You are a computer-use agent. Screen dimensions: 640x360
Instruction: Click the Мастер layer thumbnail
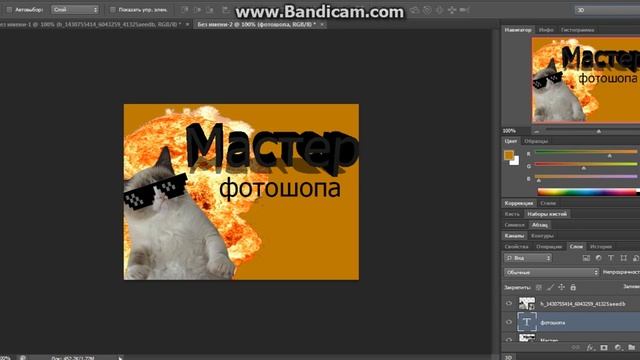pyautogui.click(x=527, y=338)
